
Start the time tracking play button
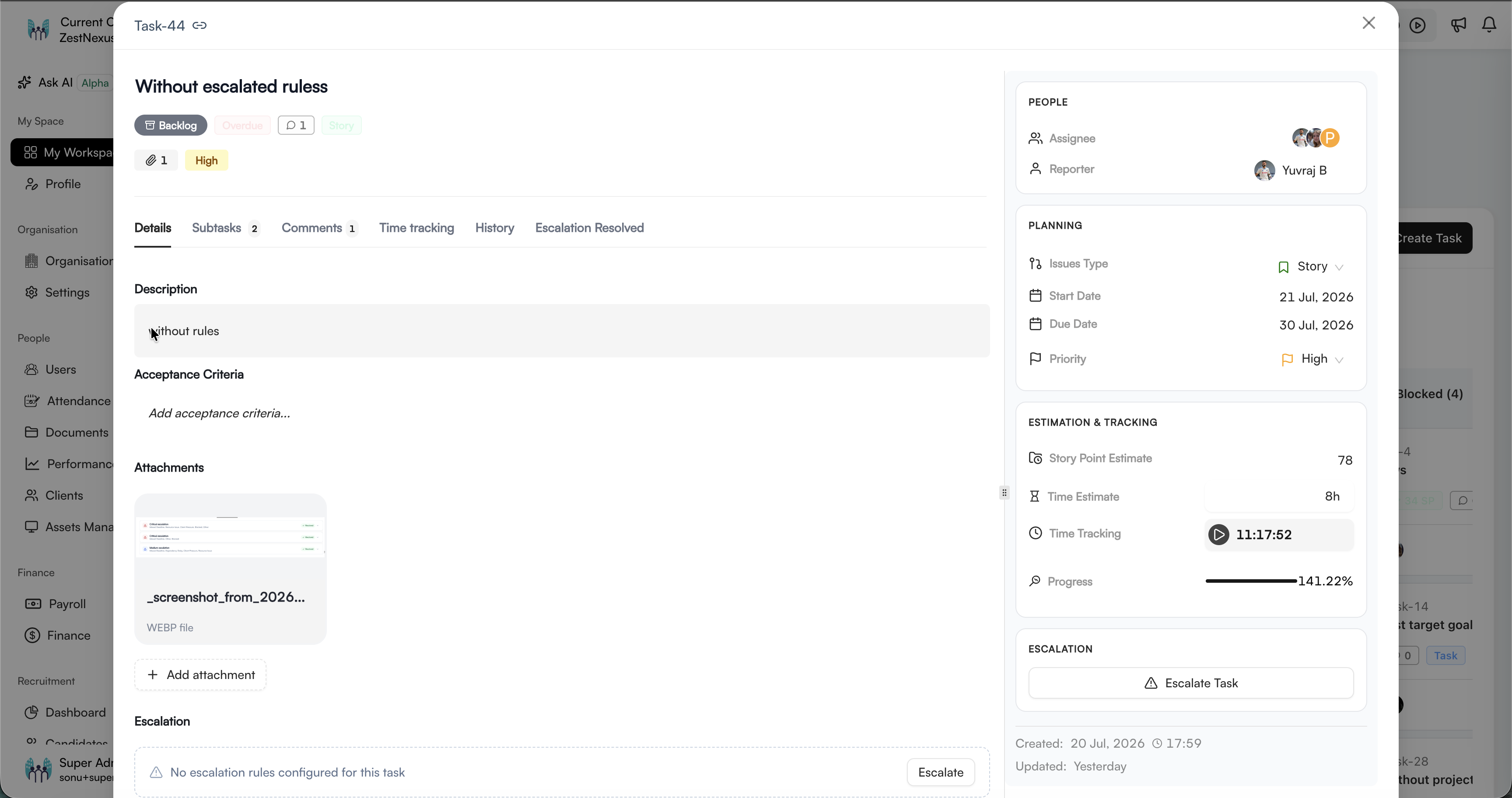tap(1218, 535)
